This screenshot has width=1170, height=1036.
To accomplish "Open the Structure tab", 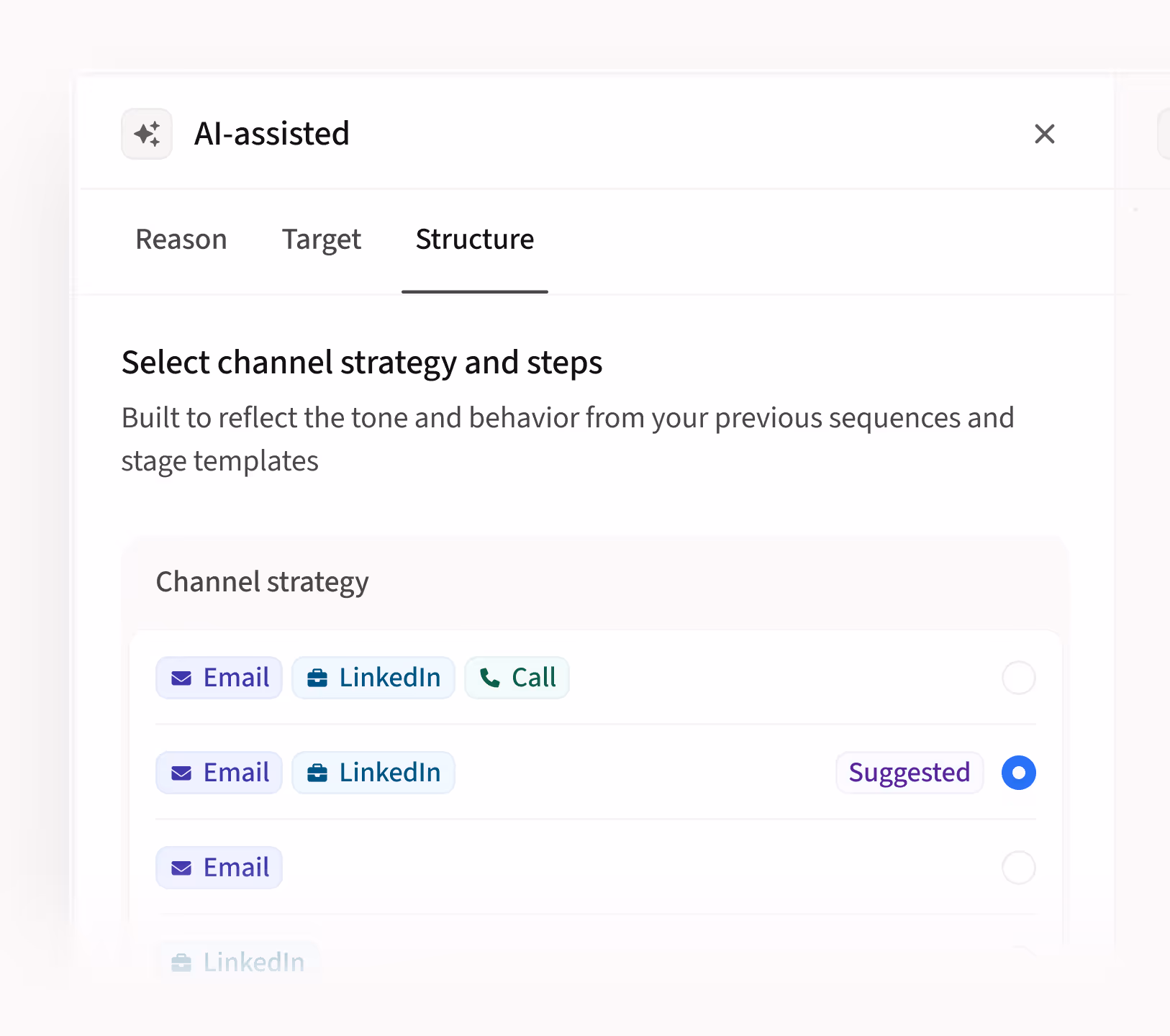I will (x=474, y=240).
